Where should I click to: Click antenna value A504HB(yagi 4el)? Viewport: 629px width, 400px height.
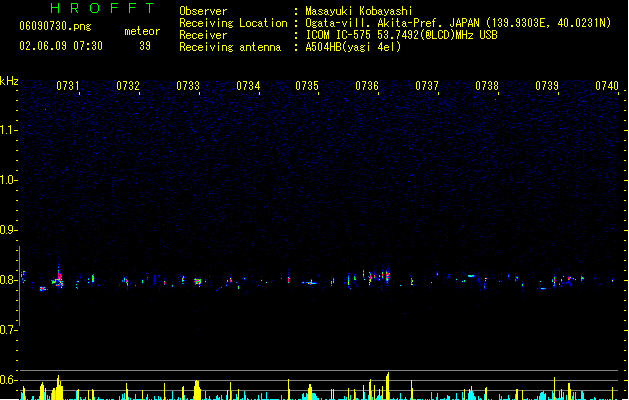coord(353,47)
